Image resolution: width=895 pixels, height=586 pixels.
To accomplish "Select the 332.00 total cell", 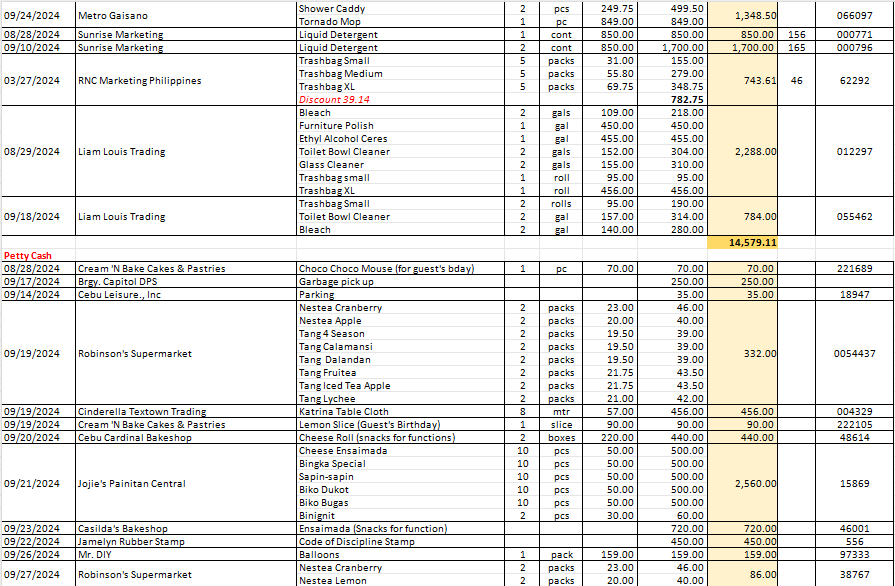I will 742,353.
